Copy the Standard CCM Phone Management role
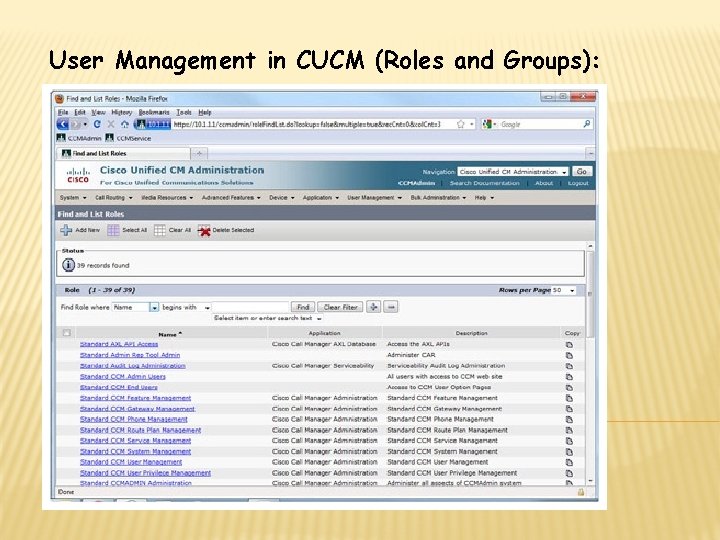Viewport: 720px width, 540px height. coord(569,419)
